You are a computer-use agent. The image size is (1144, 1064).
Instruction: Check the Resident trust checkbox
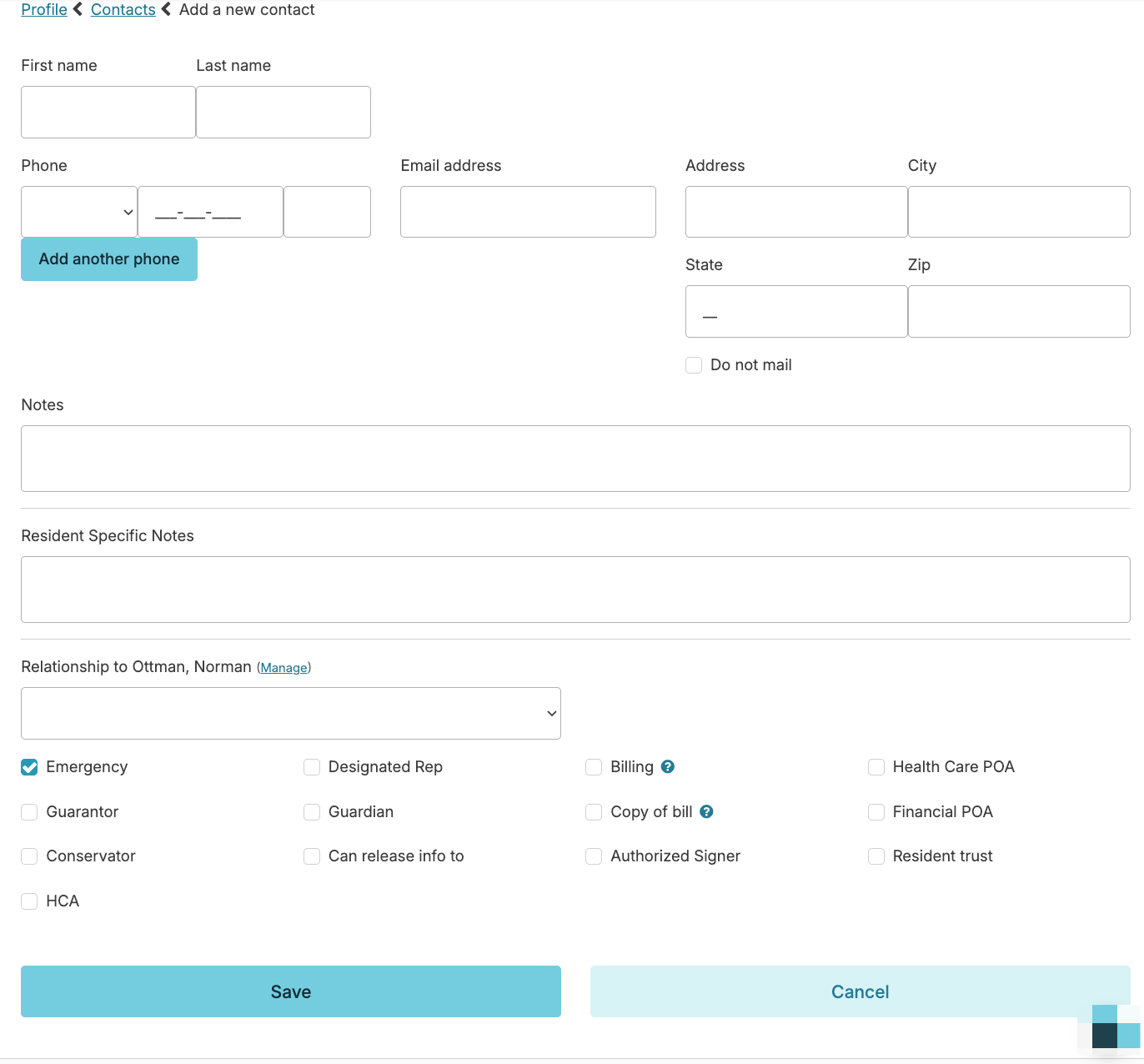876,856
